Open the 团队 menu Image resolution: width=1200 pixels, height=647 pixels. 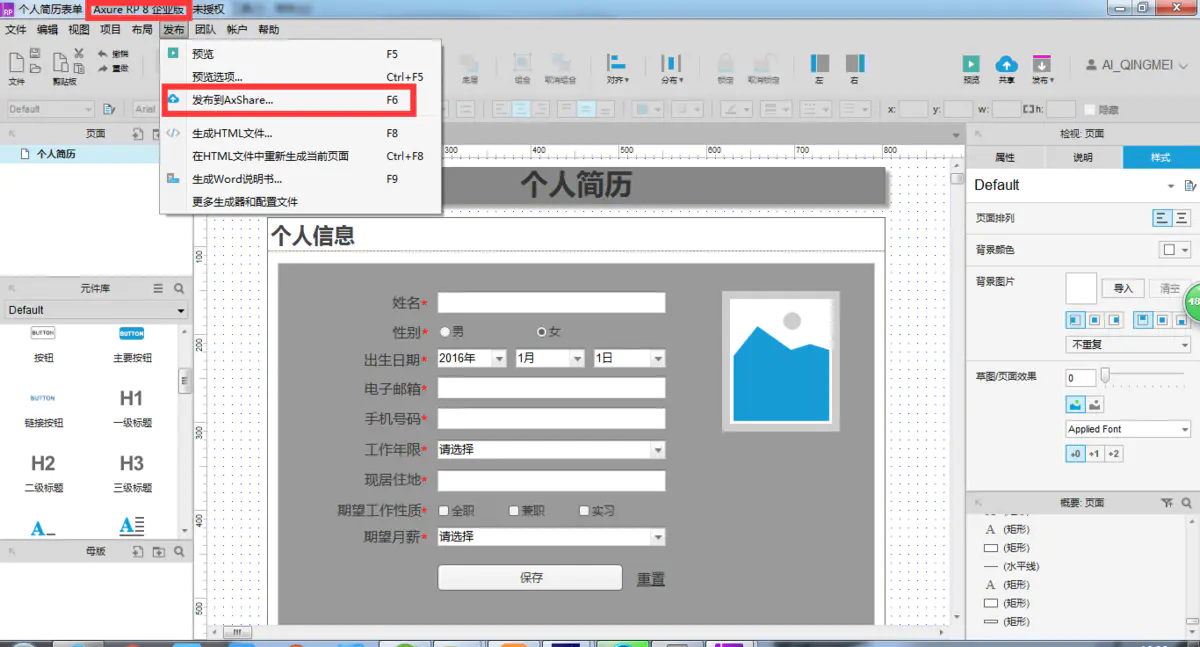[205, 30]
